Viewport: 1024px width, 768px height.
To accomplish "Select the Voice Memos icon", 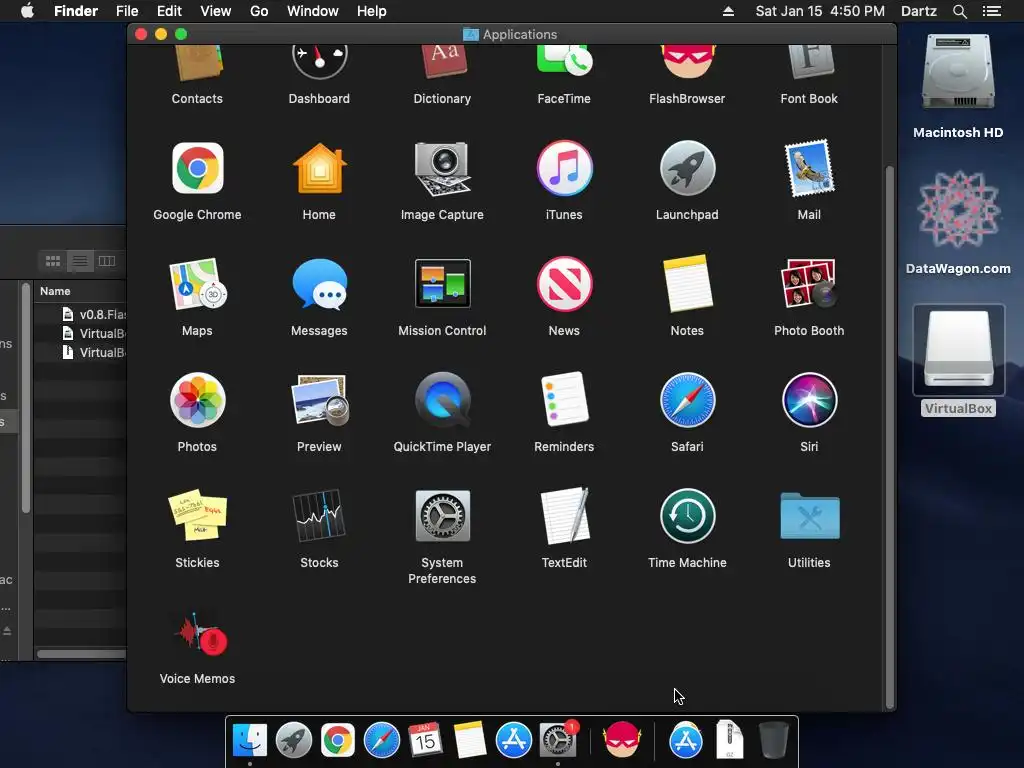I will [199, 633].
